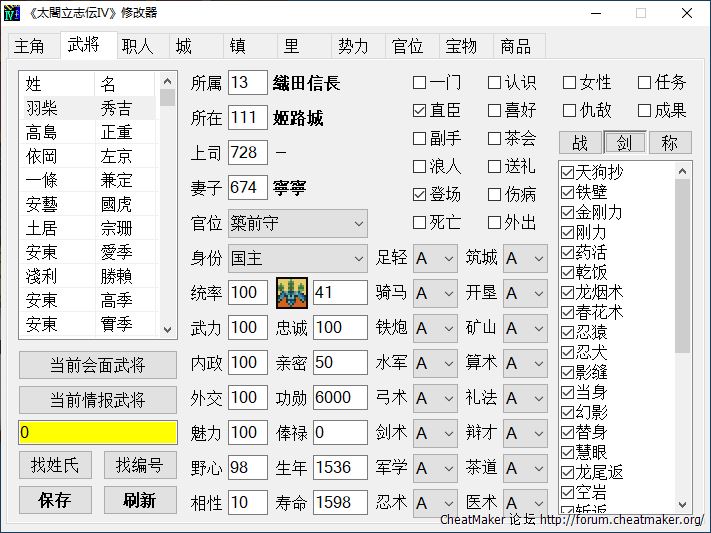Toggle the 天狗抄 skill checkbox
Screen dimensions: 711x533
point(568,172)
